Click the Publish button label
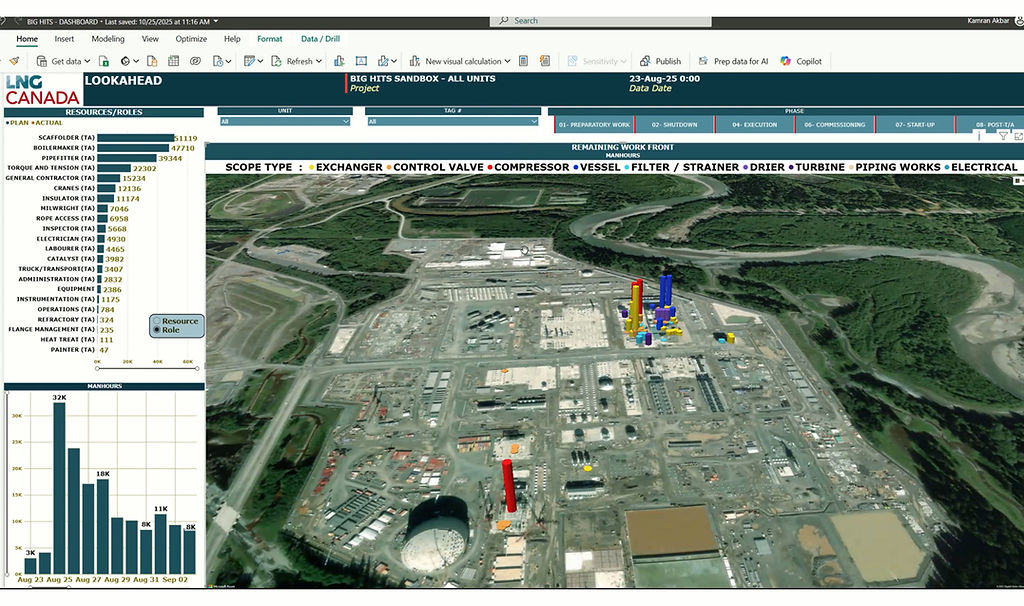The height and width of the screenshot is (606, 1024). pos(668,61)
